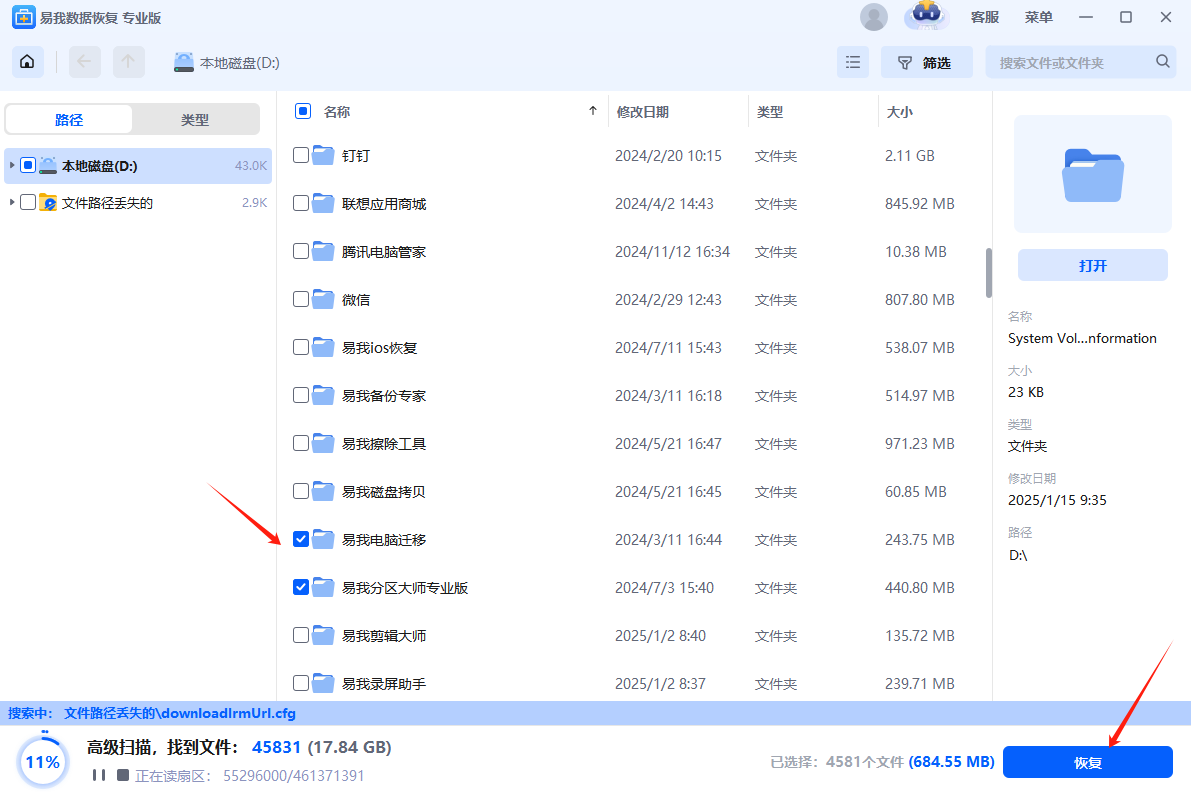Screen dimensions: 1191x793
Task: Check the 易我ios恢复 checkbox
Action: click(301, 347)
